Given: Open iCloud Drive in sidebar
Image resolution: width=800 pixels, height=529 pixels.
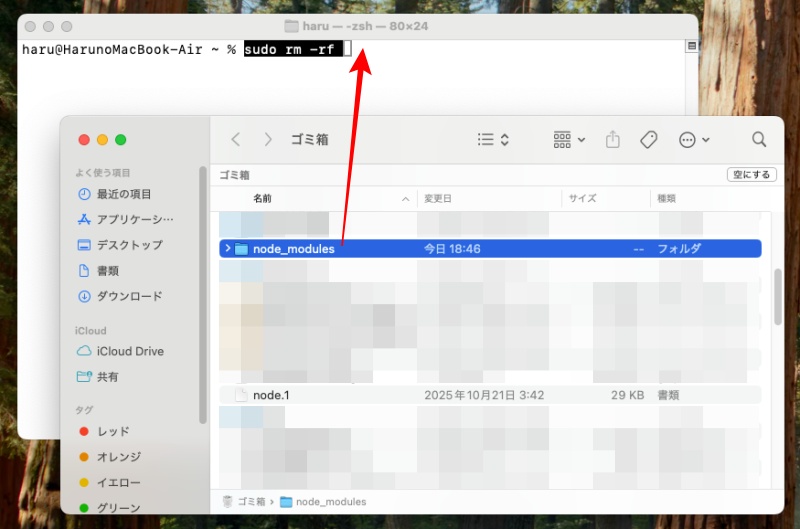Looking at the screenshot, I should point(130,351).
